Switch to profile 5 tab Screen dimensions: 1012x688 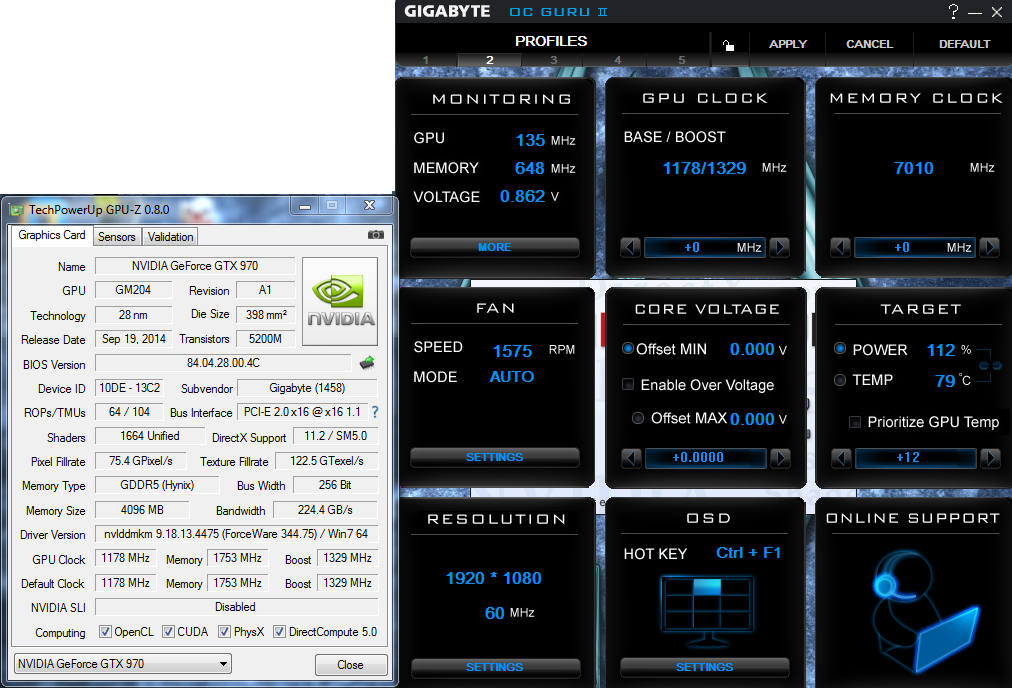pos(681,60)
